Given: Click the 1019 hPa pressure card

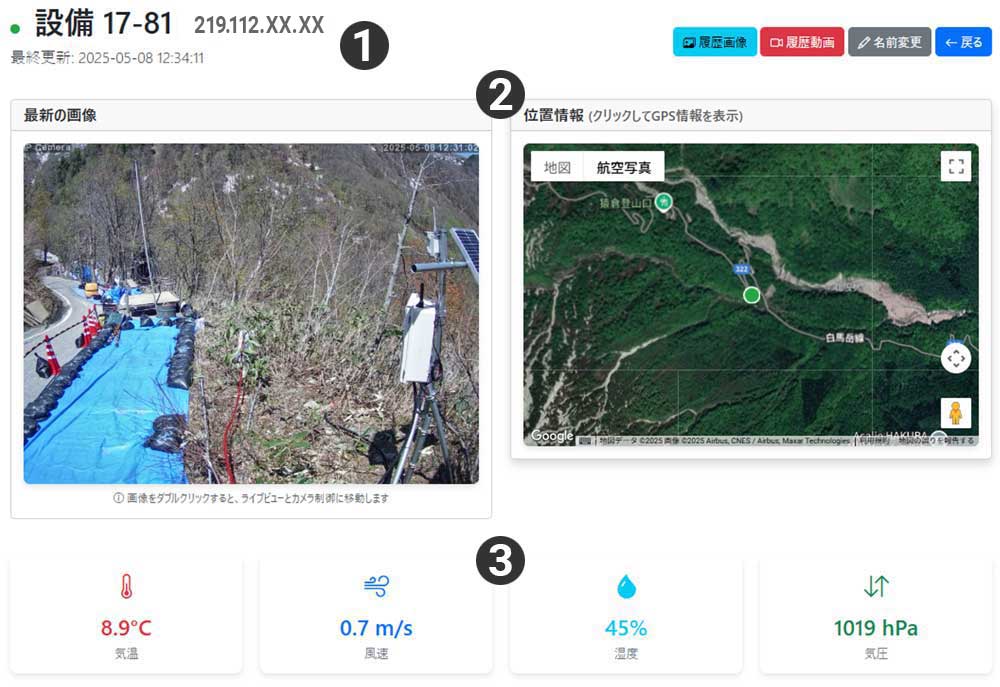Looking at the screenshot, I should tap(876, 616).
